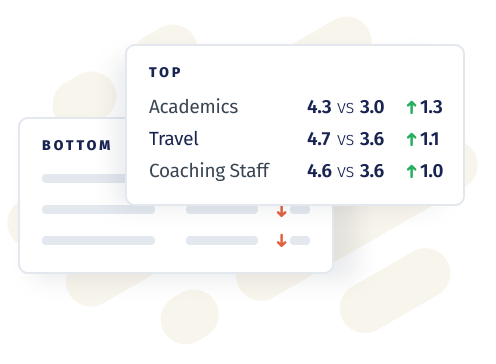The image size is (496, 364).
Task: Click the 4.6 Coaching Staff score
Action: coord(319,171)
